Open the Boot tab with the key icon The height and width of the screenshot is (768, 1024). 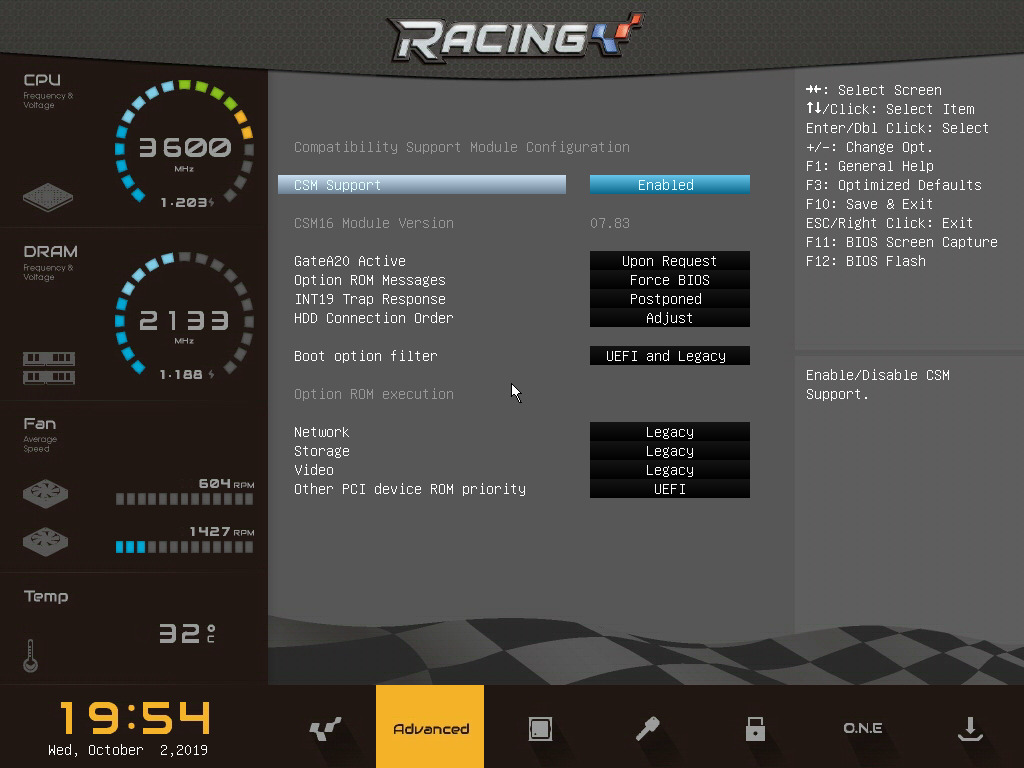click(648, 728)
